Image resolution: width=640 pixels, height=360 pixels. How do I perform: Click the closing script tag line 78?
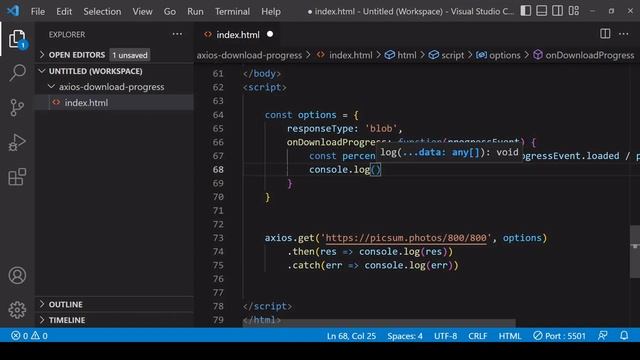pyautogui.click(x=267, y=306)
